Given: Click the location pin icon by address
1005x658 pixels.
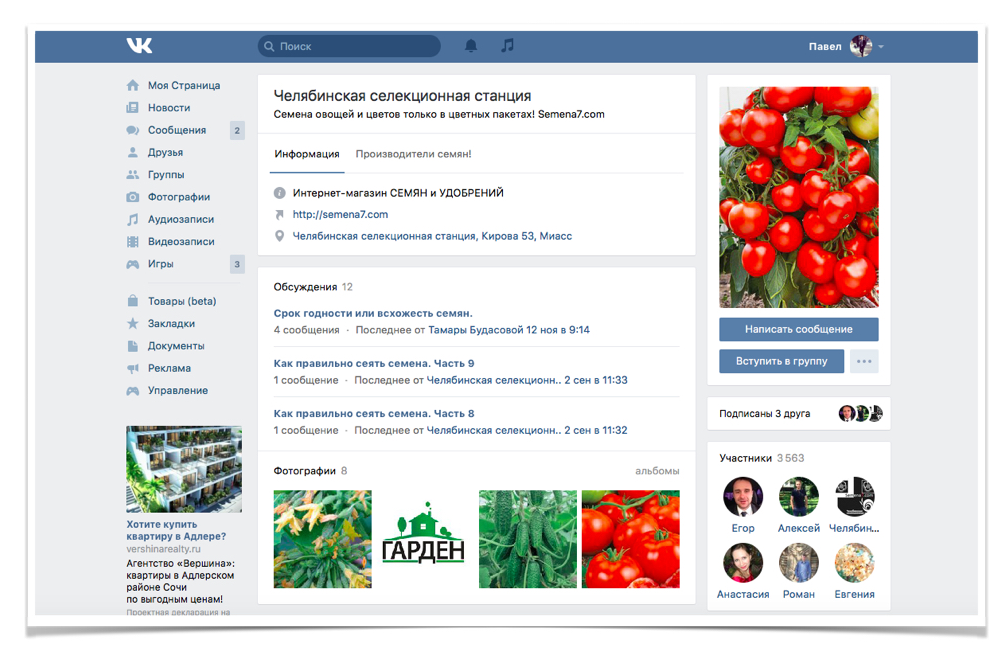Looking at the screenshot, I should pyautogui.click(x=279, y=236).
